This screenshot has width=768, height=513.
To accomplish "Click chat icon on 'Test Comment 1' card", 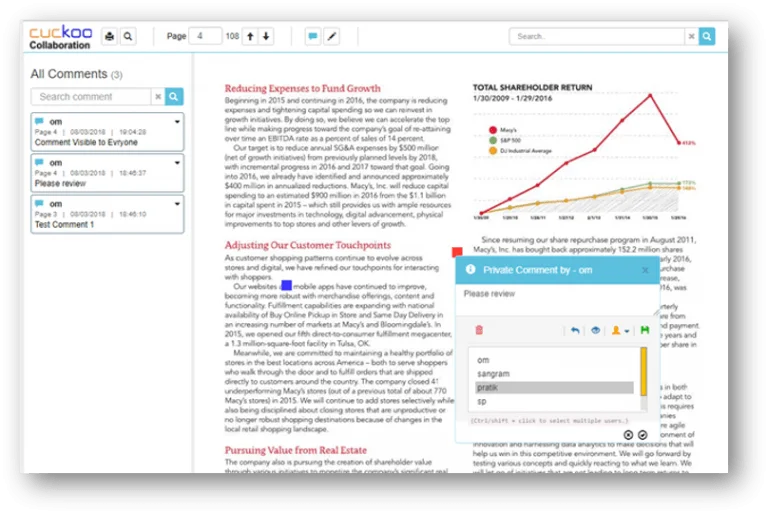I will 39,203.
